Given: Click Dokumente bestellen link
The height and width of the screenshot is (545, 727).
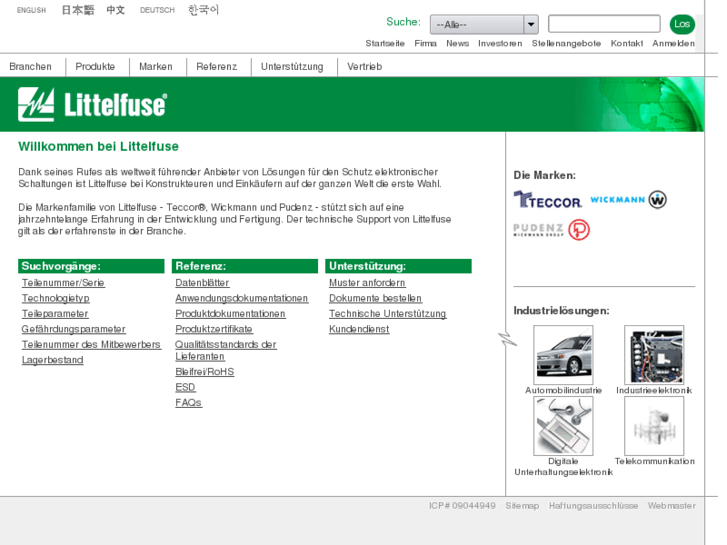Looking at the screenshot, I should pos(376,298).
